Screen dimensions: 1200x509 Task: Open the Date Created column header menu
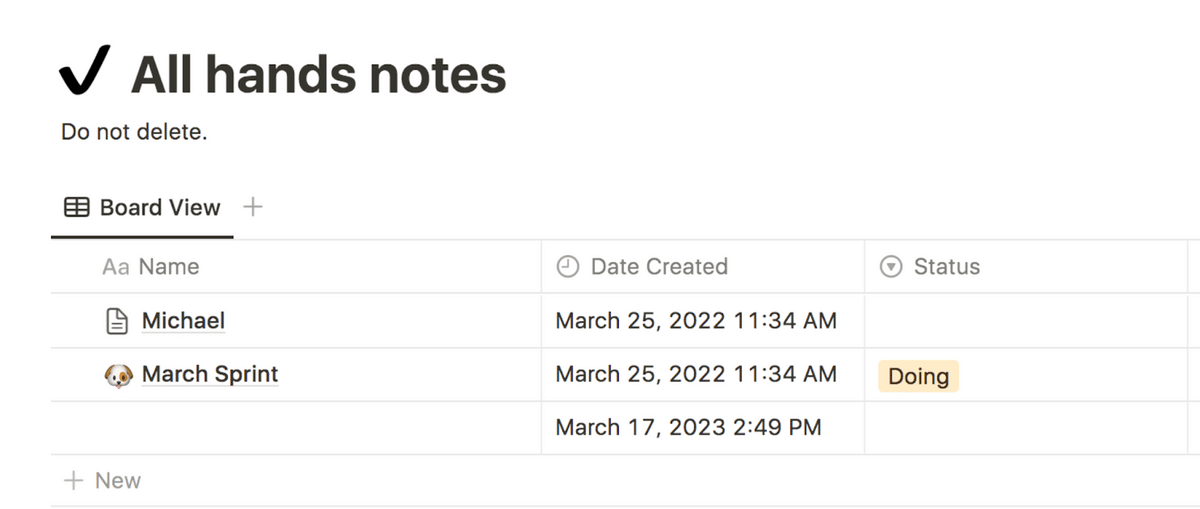[703, 267]
